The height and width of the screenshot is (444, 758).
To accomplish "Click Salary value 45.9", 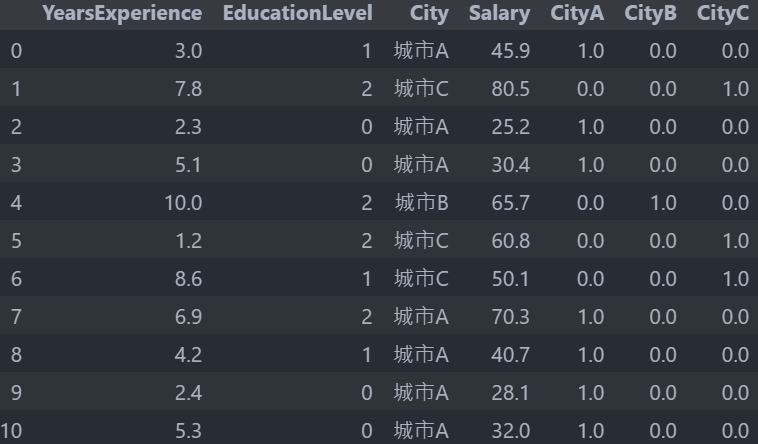I will 511,51.
